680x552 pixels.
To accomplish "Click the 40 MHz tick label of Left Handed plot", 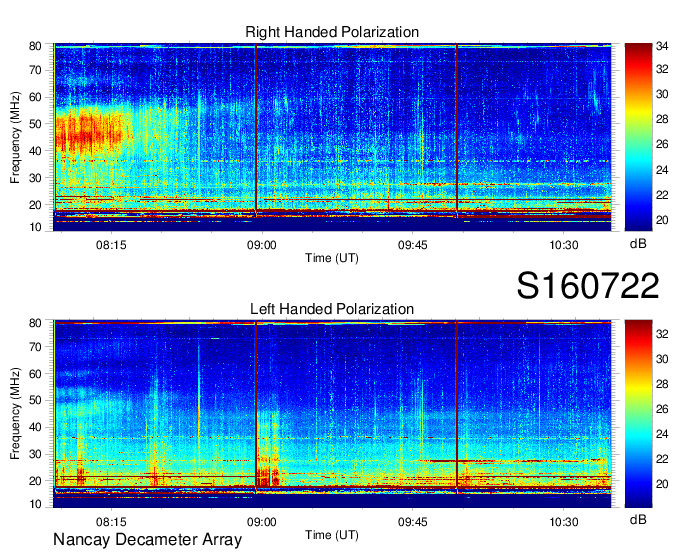I will pos(35,427).
